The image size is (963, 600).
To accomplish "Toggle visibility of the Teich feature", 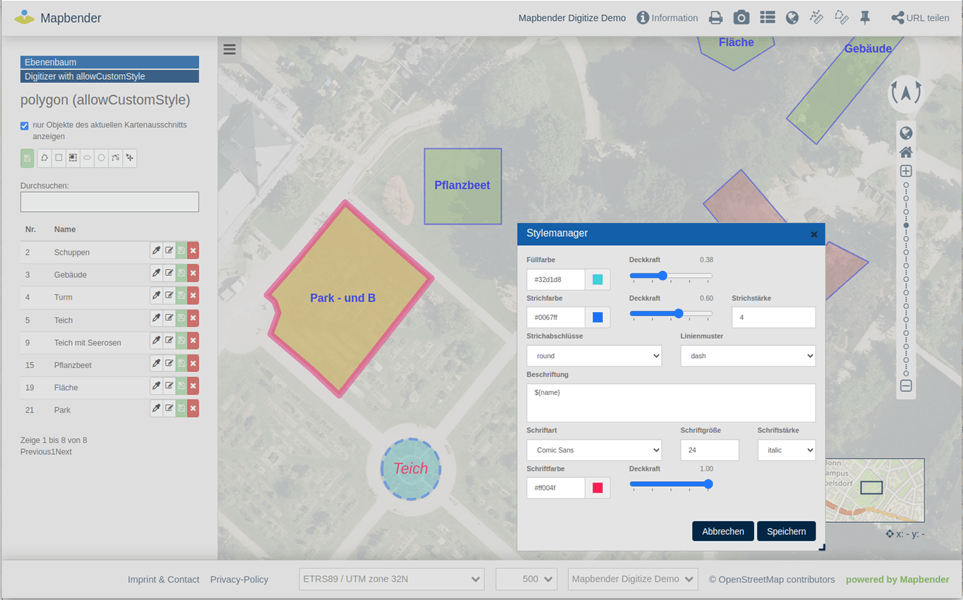I will point(181,318).
